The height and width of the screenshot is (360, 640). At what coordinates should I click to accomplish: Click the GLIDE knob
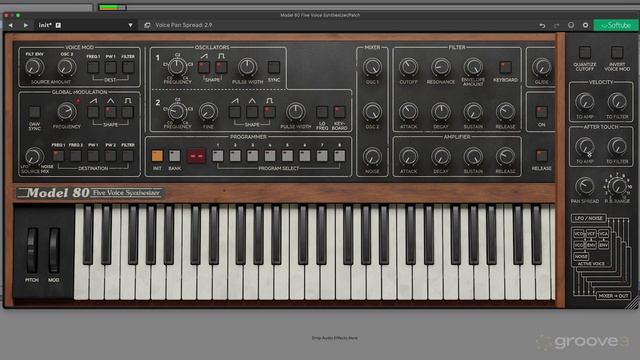click(542, 67)
